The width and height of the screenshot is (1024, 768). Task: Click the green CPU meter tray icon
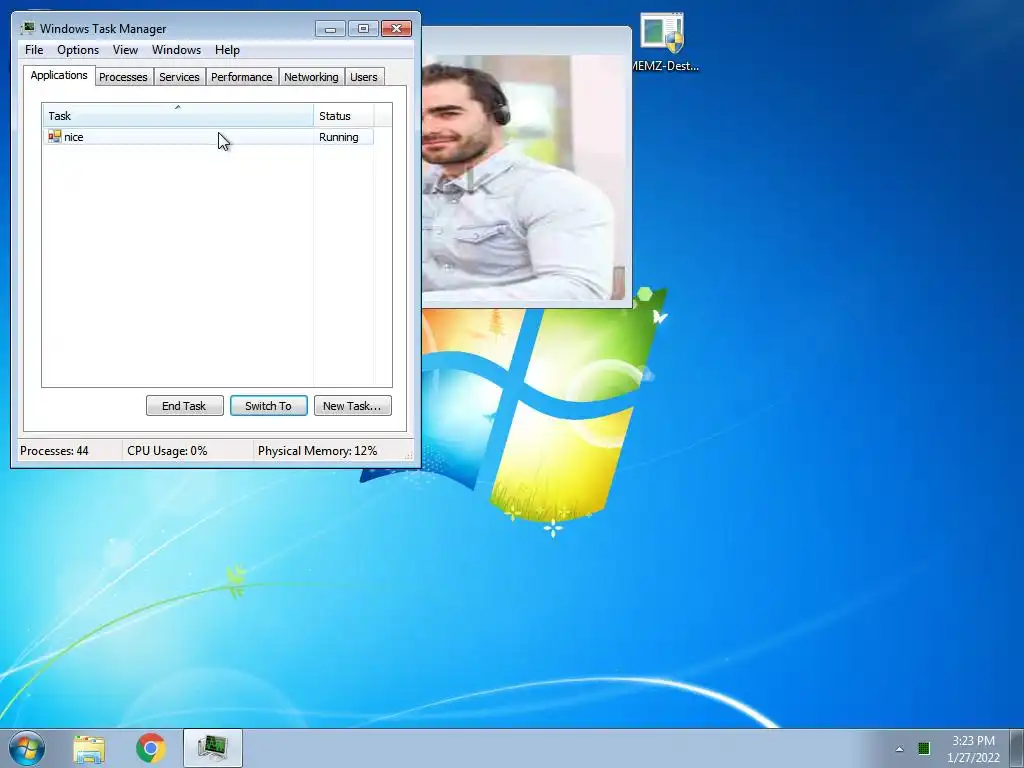tap(923, 749)
